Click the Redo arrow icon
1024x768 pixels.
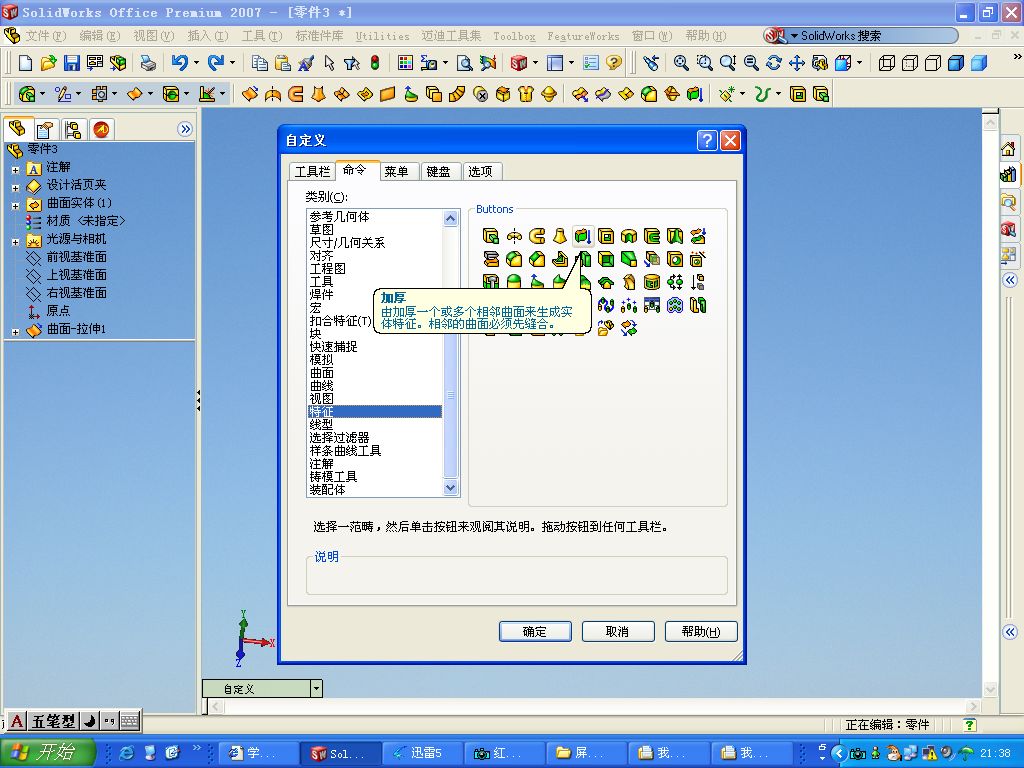[x=216, y=63]
